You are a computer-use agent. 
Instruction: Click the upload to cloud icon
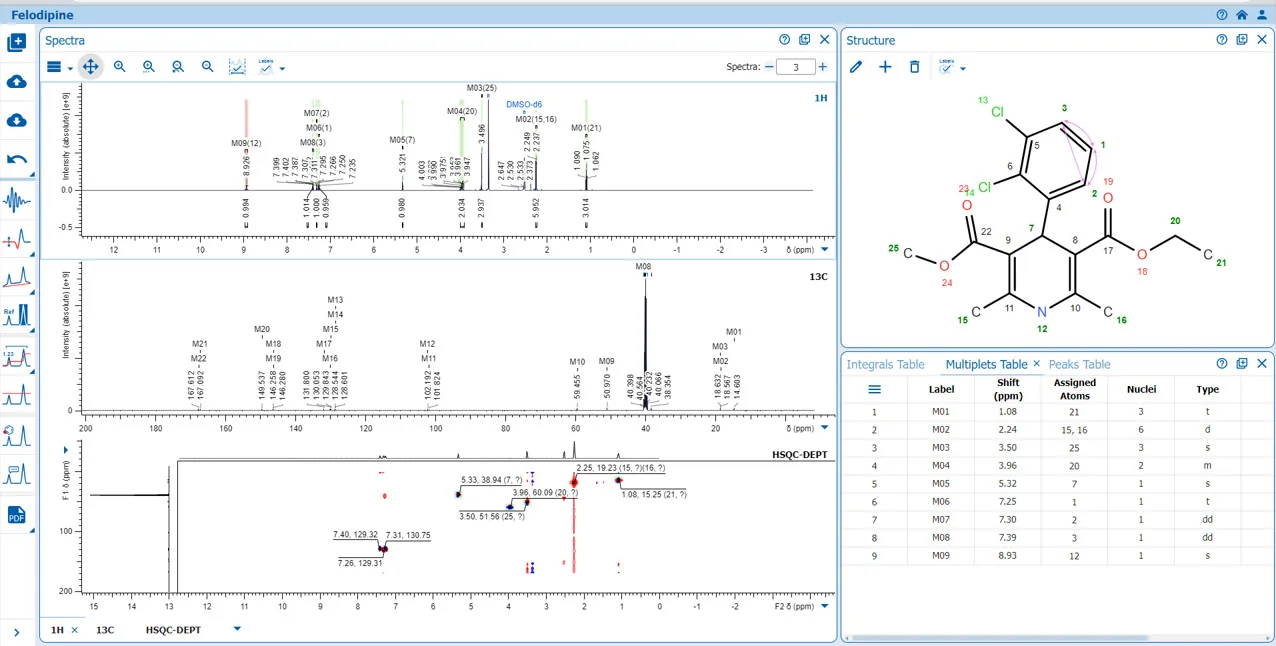[17, 82]
